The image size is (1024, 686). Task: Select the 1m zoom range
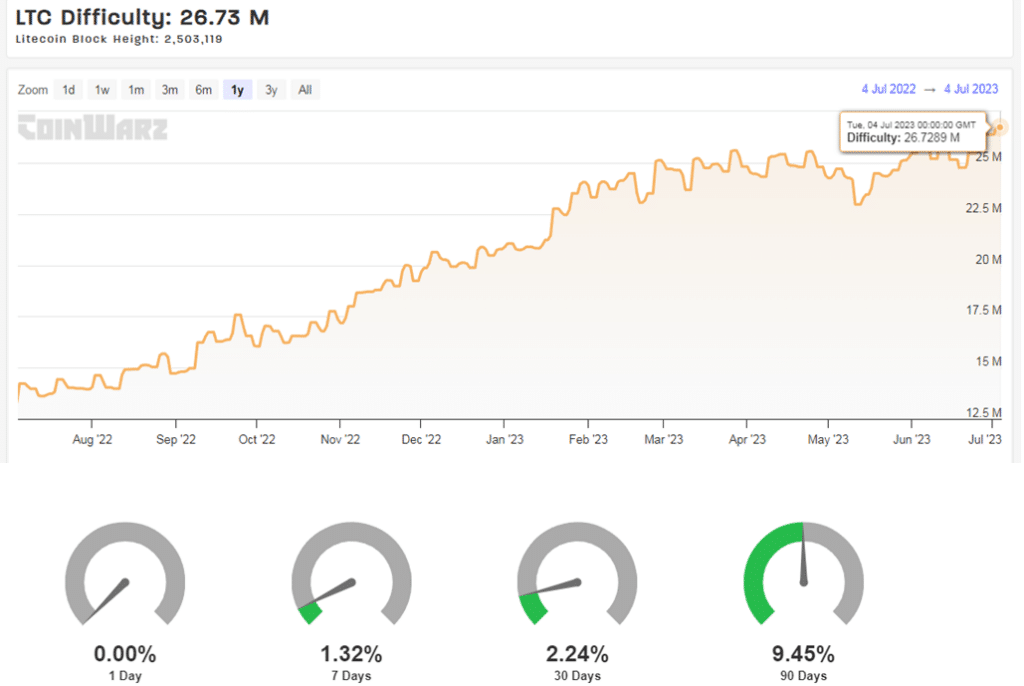136,90
